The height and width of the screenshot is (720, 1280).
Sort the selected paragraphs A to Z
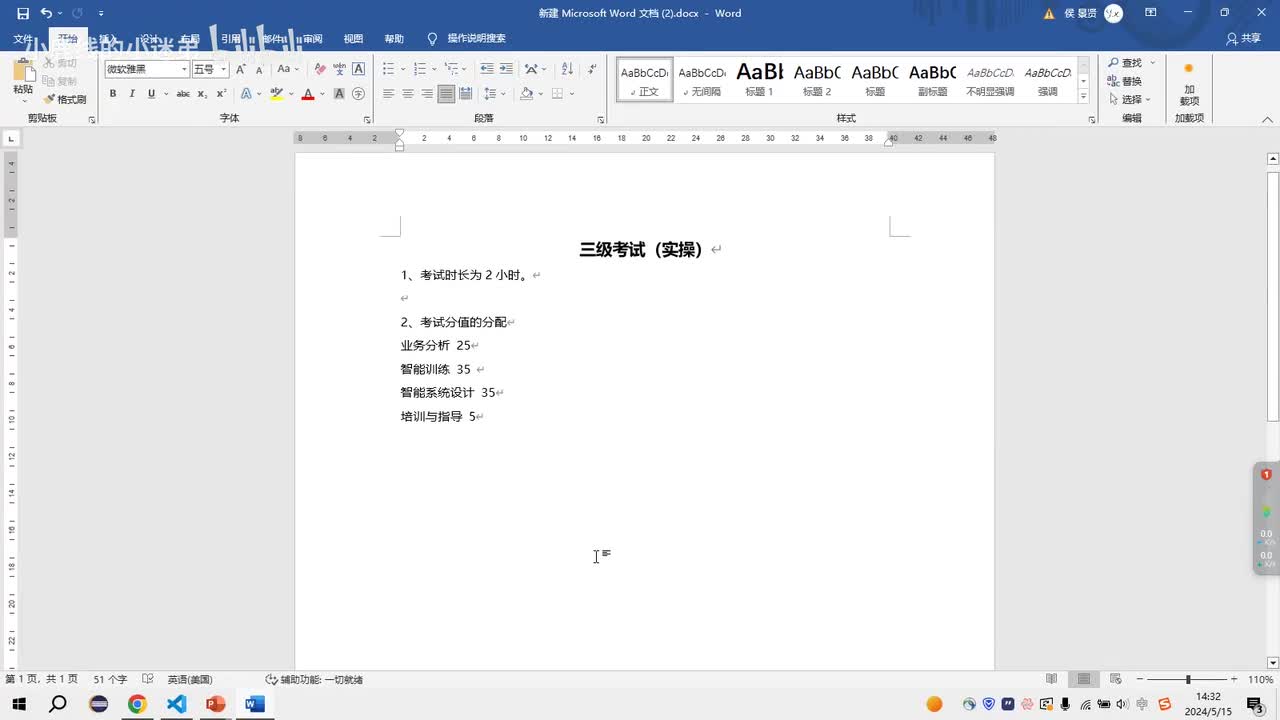[x=567, y=69]
